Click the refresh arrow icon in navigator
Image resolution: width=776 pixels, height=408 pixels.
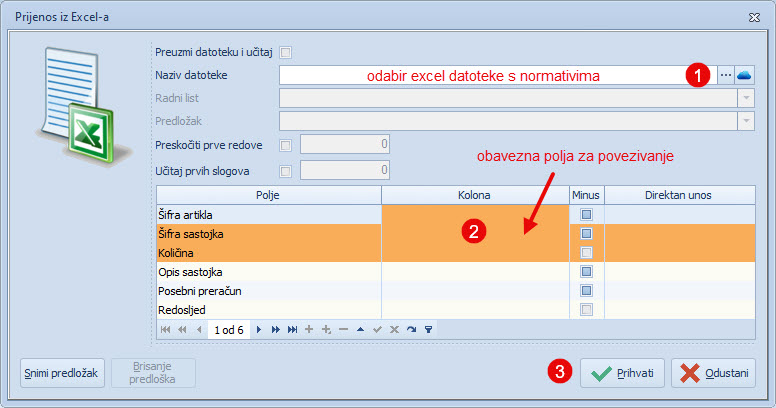coord(411,329)
